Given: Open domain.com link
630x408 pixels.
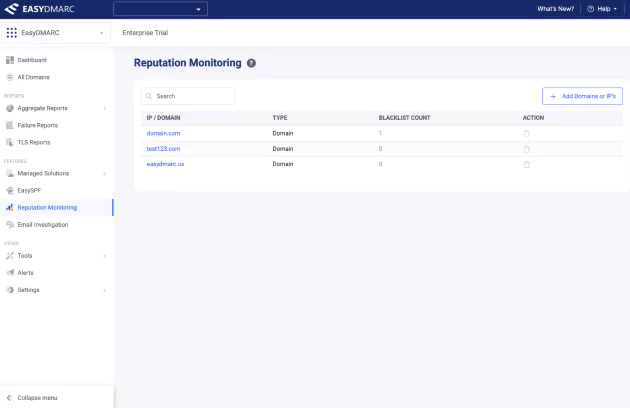Looking at the screenshot, I should pos(163,133).
